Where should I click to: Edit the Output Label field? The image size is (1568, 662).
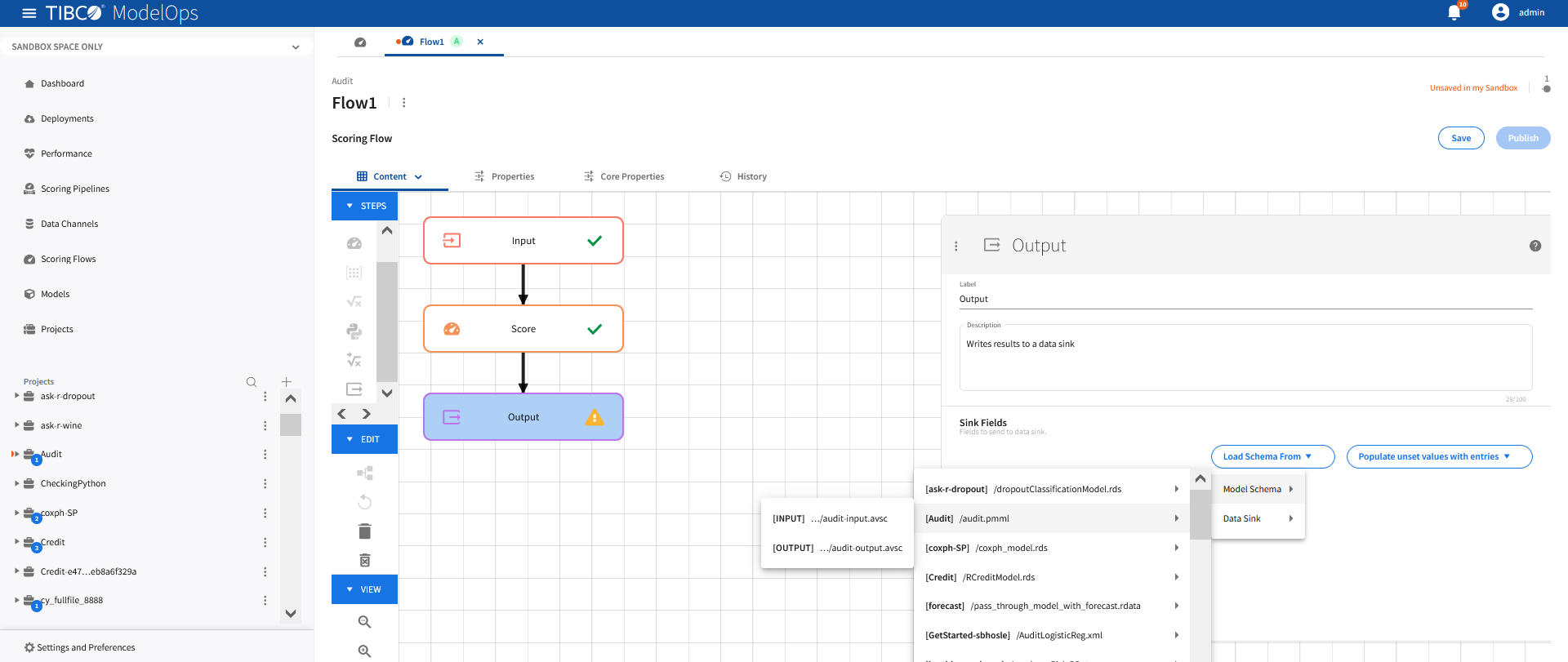[1245, 300]
